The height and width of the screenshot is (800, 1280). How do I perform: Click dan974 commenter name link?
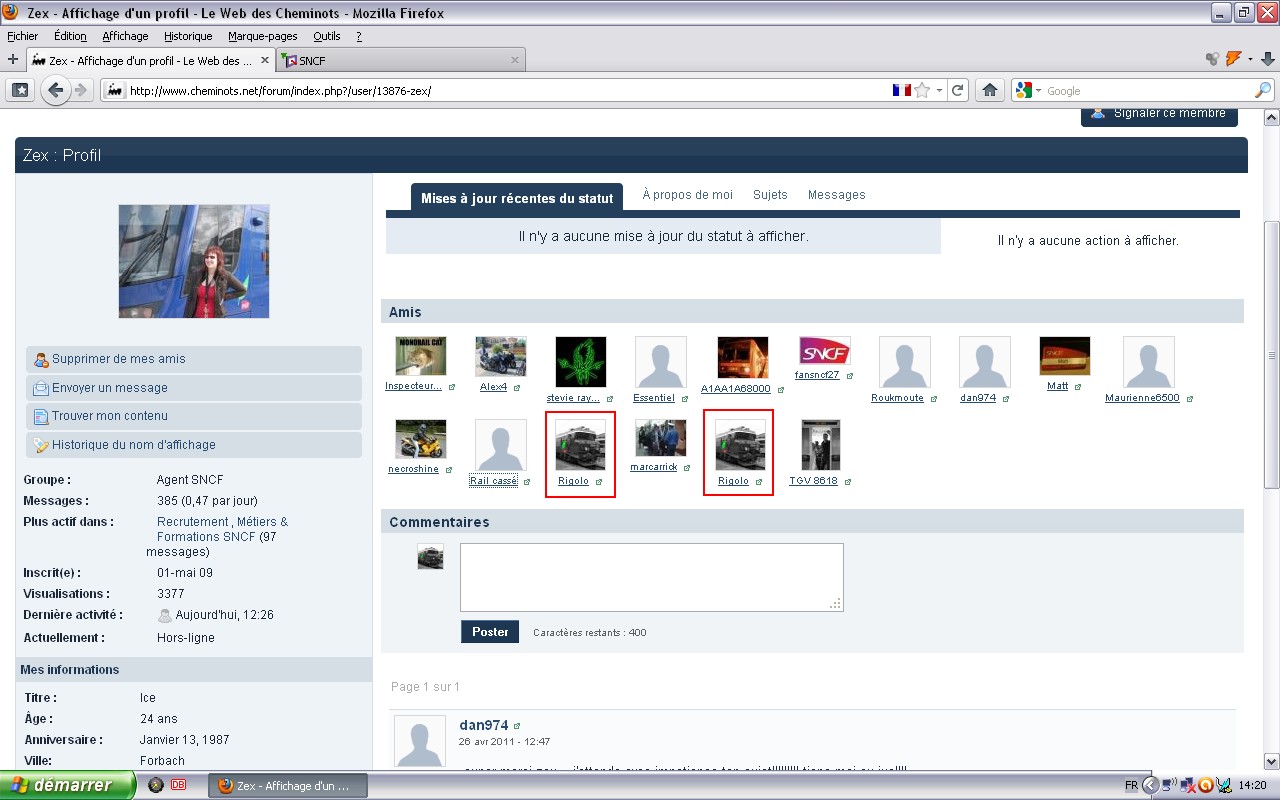(484, 725)
